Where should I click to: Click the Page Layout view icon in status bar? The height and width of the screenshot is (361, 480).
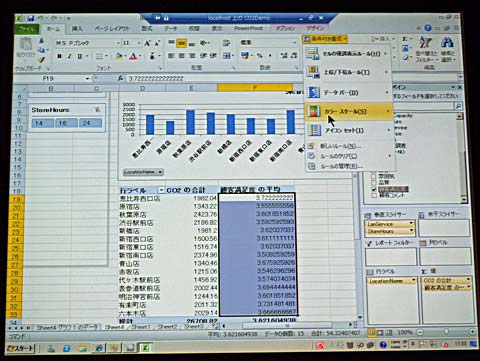[x=380, y=332]
